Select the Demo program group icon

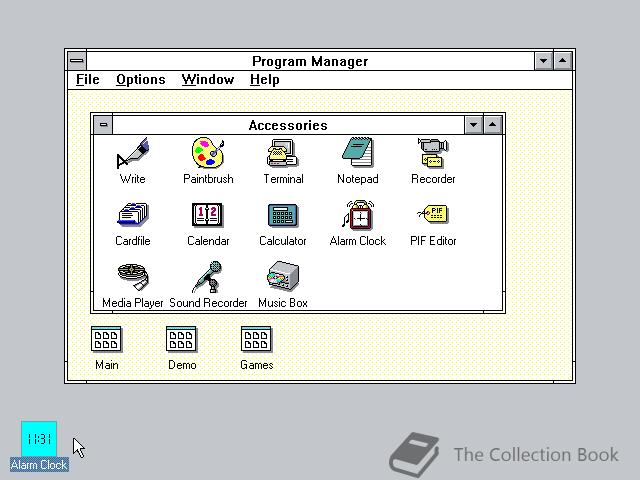pyautogui.click(x=181, y=339)
